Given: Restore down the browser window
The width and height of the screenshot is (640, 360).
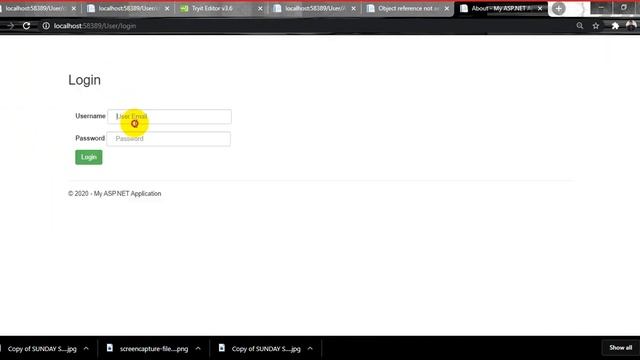Looking at the screenshot, I should tap(624, 8).
